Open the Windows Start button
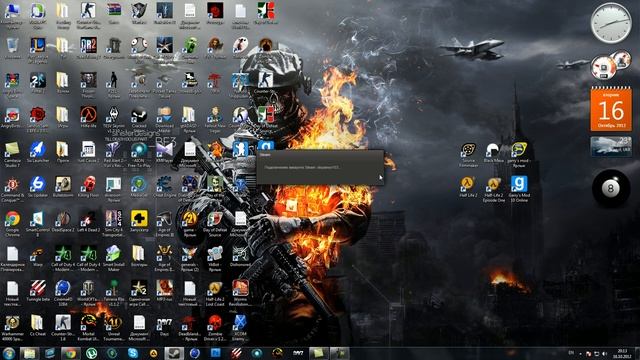Viewport: 640px width, 360px height. pyautogui.click(x=9, y=353)
